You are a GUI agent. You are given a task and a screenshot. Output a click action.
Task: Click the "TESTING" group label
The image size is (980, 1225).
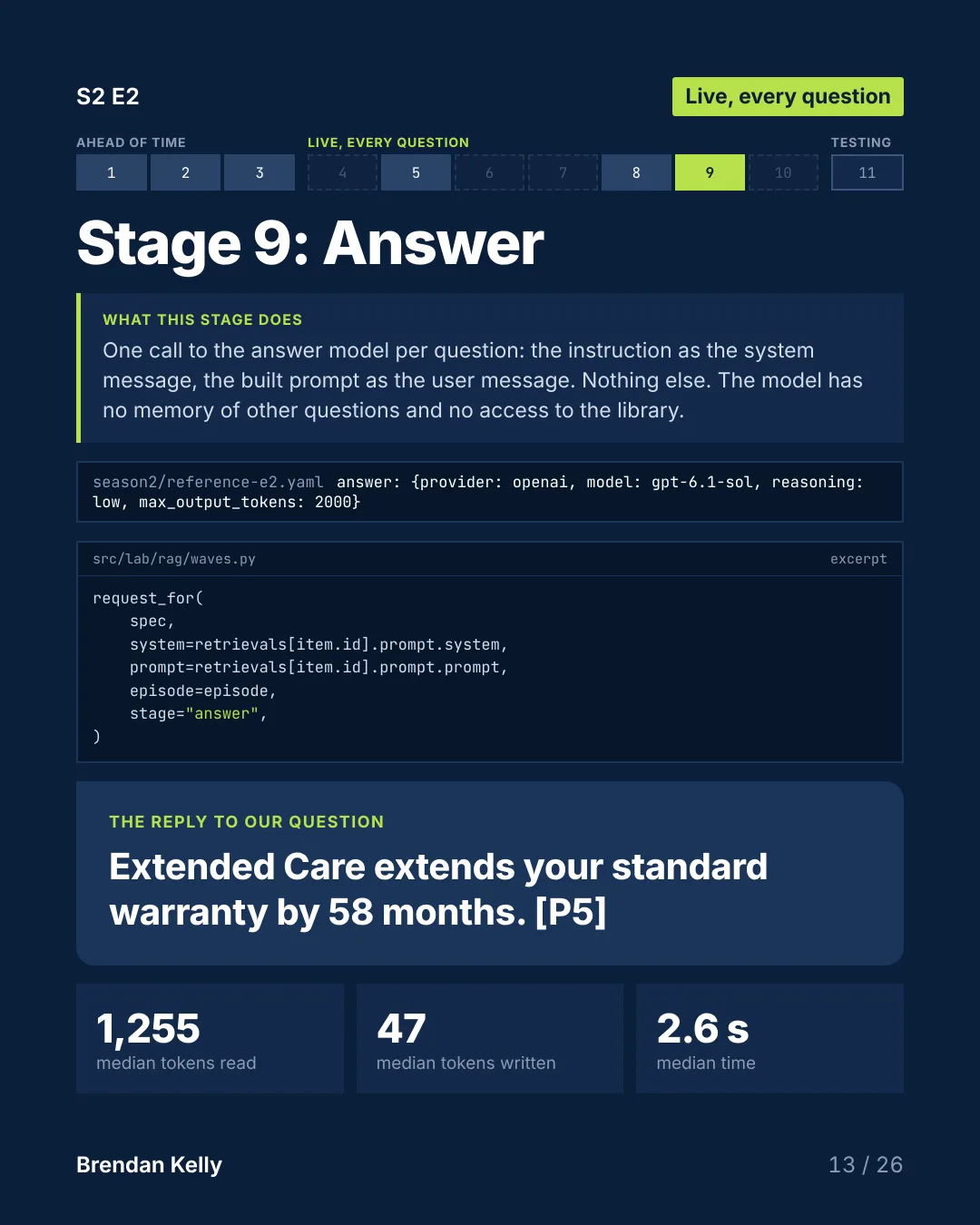861,142
